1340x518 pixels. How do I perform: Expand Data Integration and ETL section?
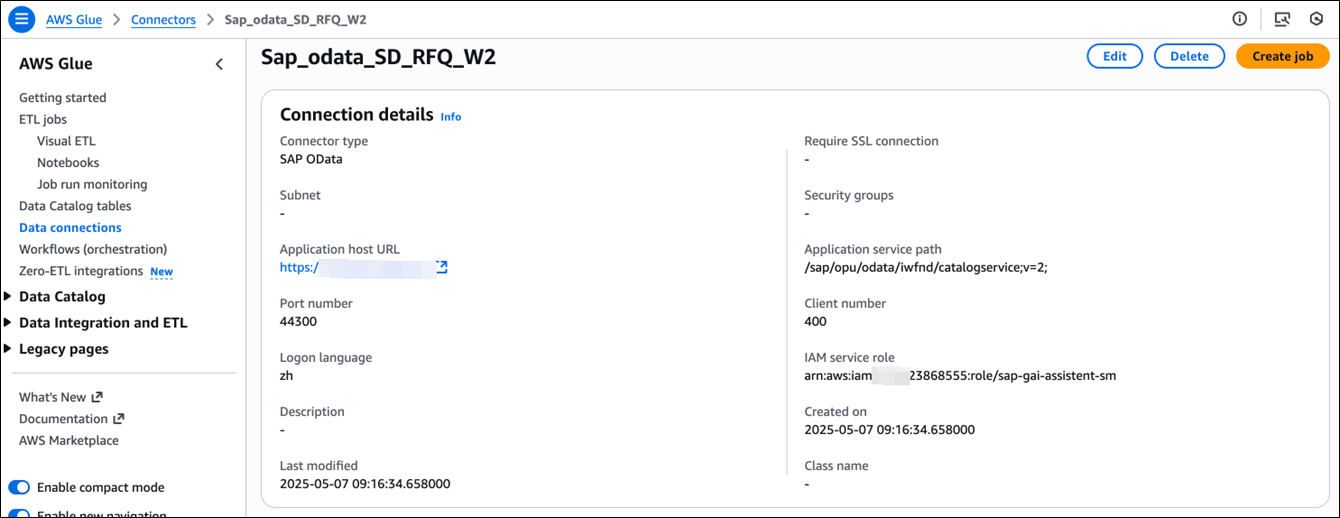(x=9, y=323)
